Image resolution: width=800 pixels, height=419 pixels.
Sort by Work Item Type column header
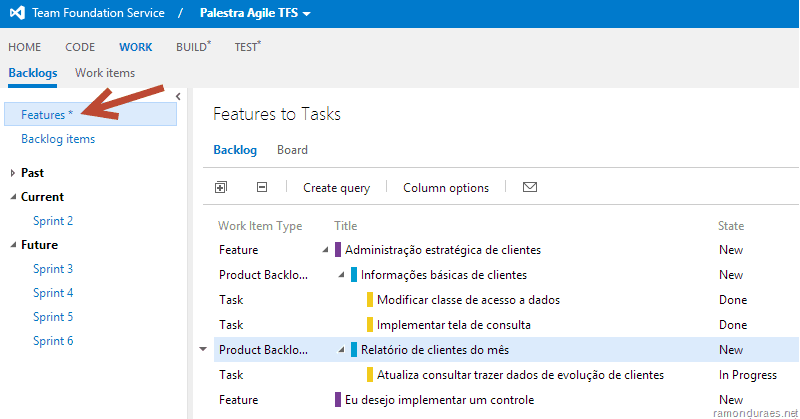(260, 226)
